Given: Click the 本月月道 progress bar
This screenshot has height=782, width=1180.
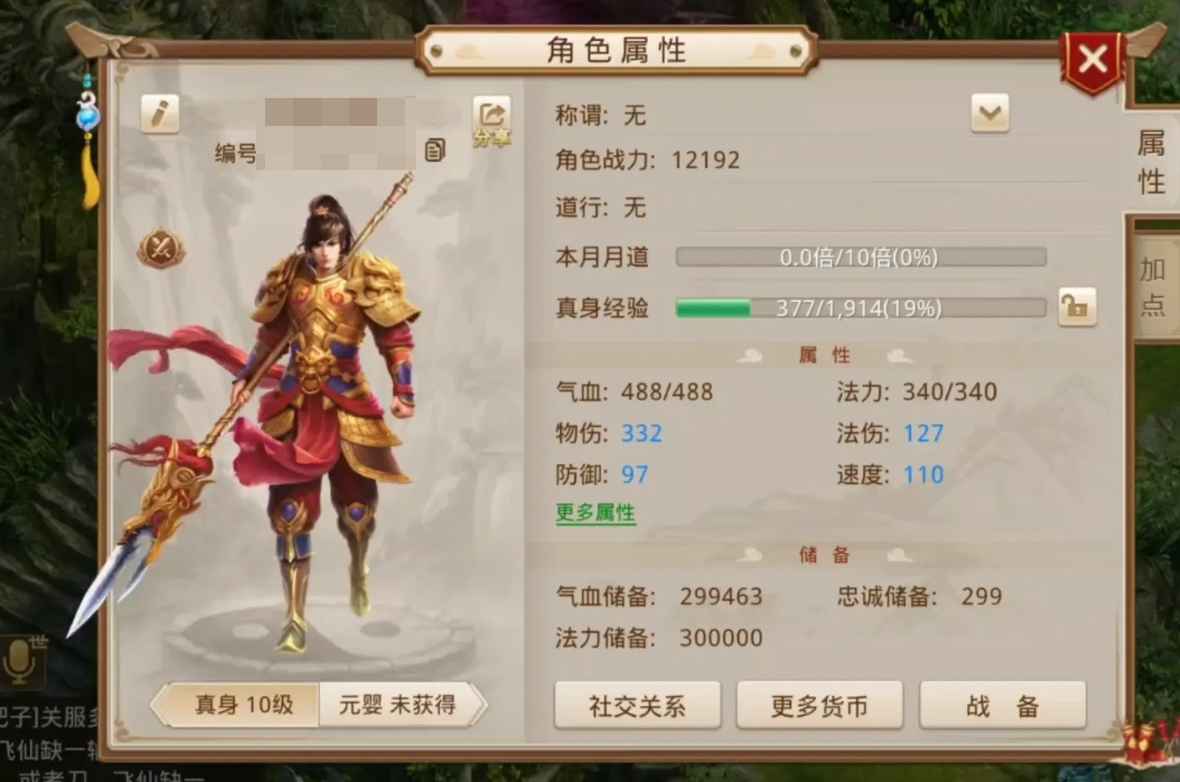Looking at the screenshot, I should tap(861, 257).
